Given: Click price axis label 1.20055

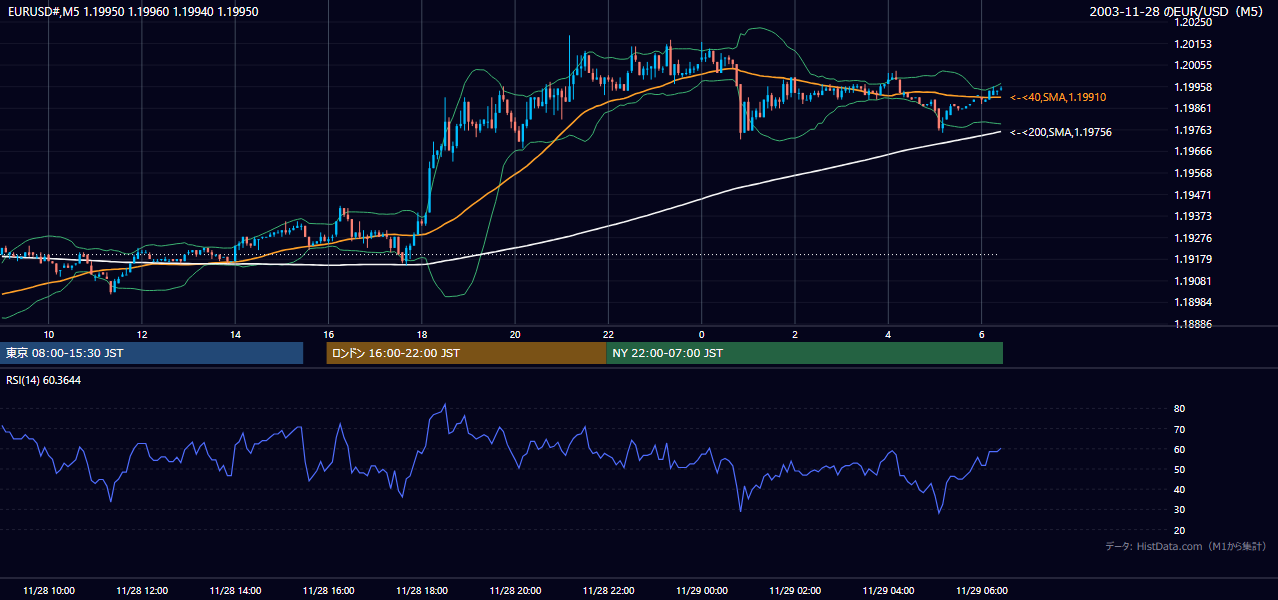Looking at the screenshot, I should (1193, 65).
